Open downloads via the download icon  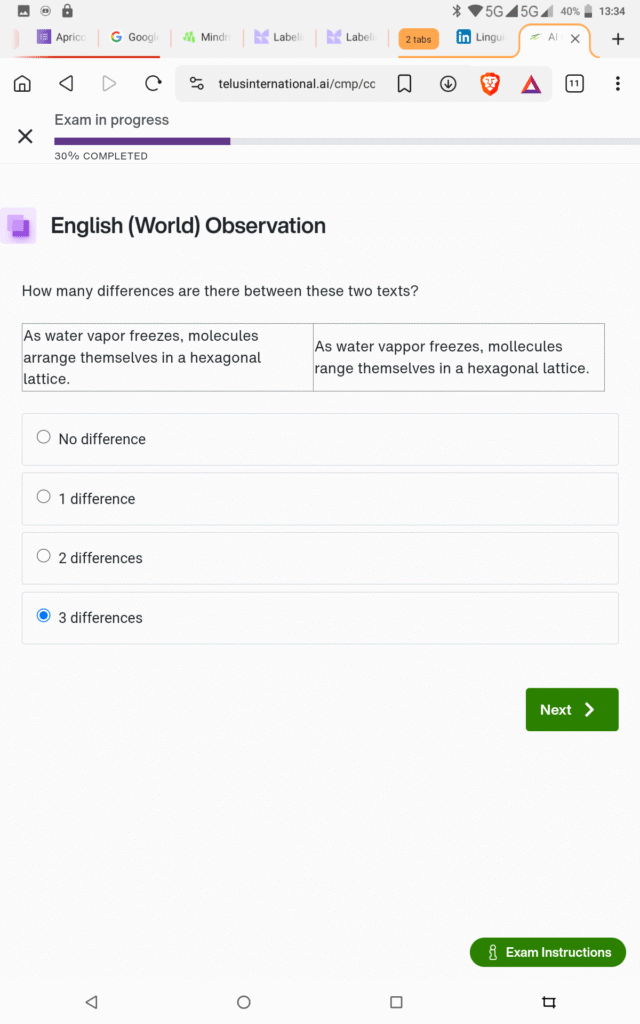coord(448,84)
